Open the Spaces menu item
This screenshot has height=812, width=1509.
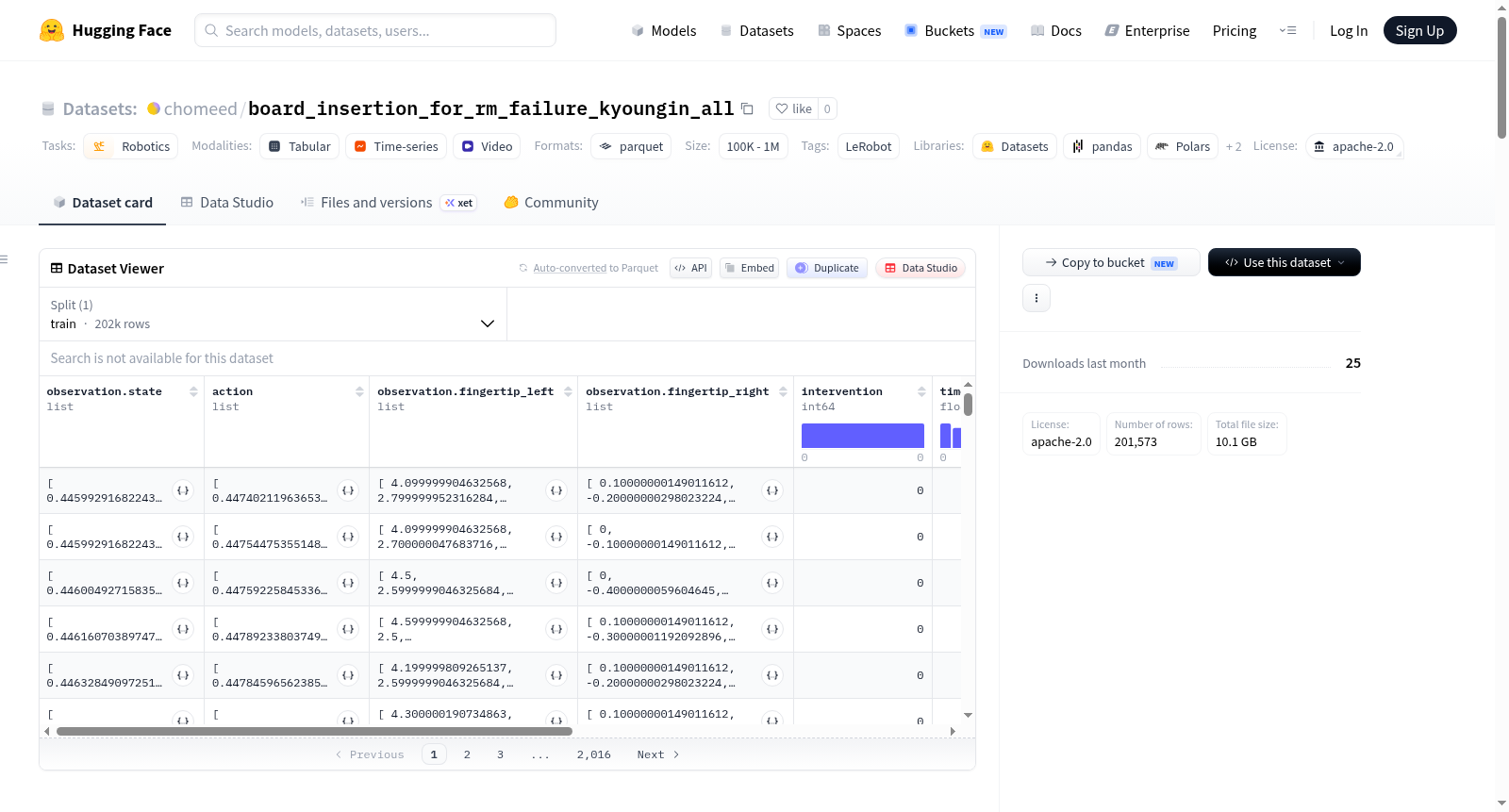click(x=850, y=31)
